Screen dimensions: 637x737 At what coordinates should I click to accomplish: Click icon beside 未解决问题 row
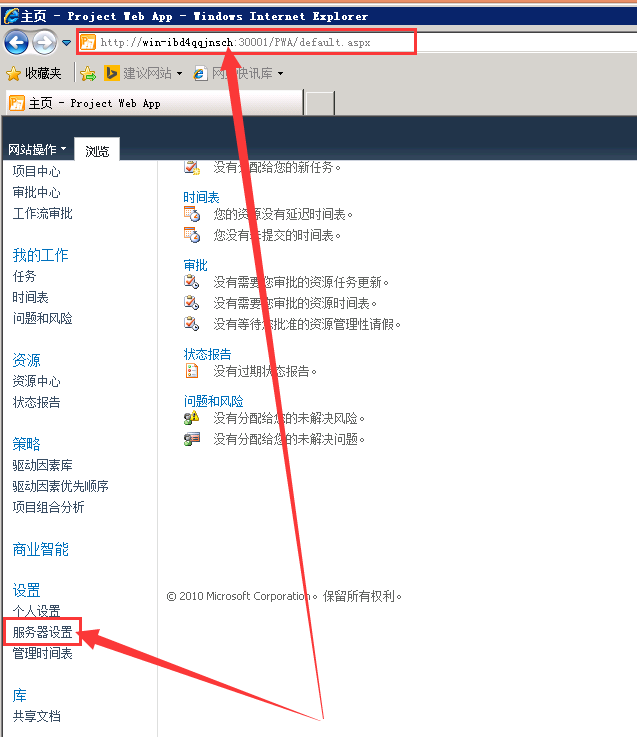192,439
